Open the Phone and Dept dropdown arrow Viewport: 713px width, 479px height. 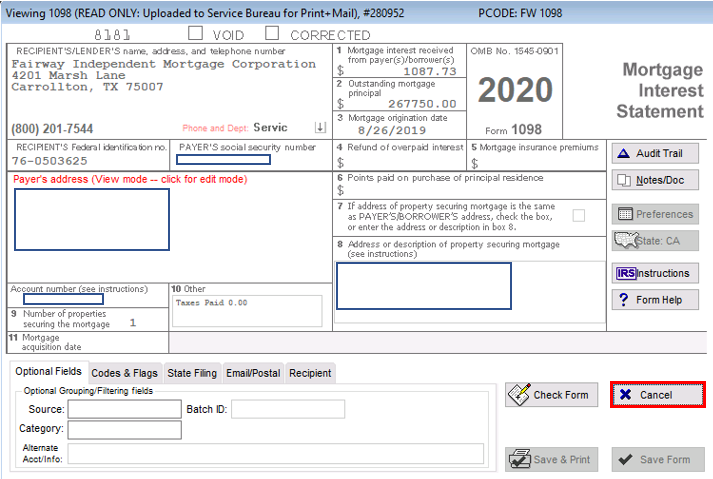tap(321, 127)
